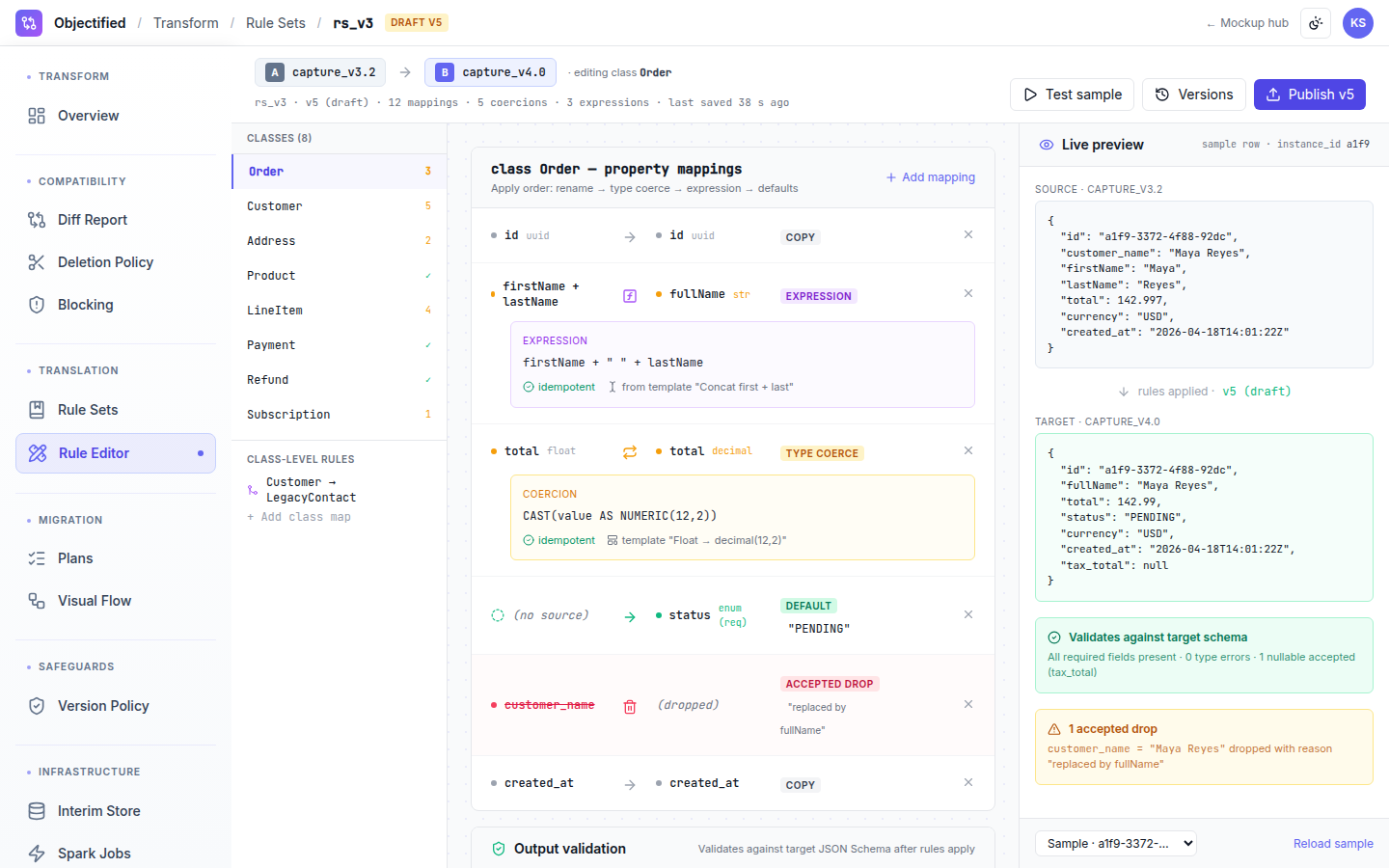Click the ACCEPTED DROP badge
The width and height of the screenshot is (1389, 868).
coord(830,684)
